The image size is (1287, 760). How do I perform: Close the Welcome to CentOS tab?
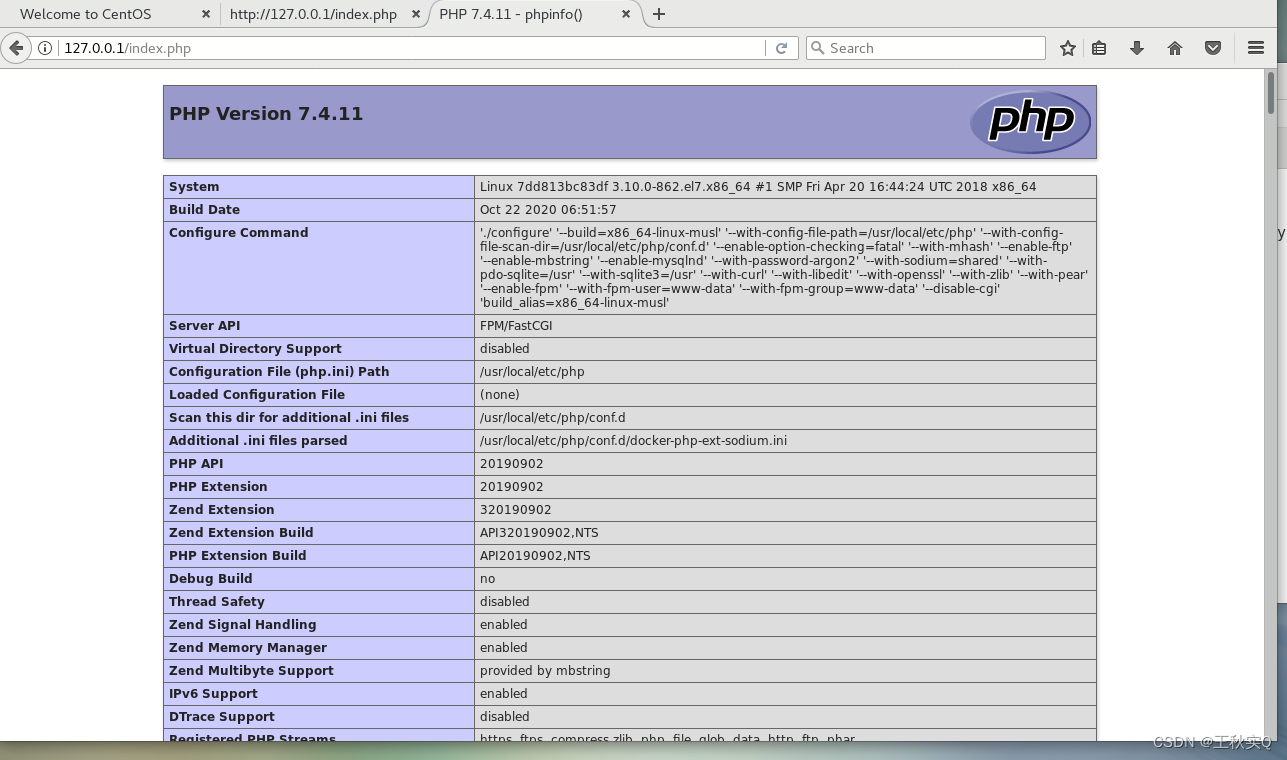pyautogui.click(x=206, y=14)
